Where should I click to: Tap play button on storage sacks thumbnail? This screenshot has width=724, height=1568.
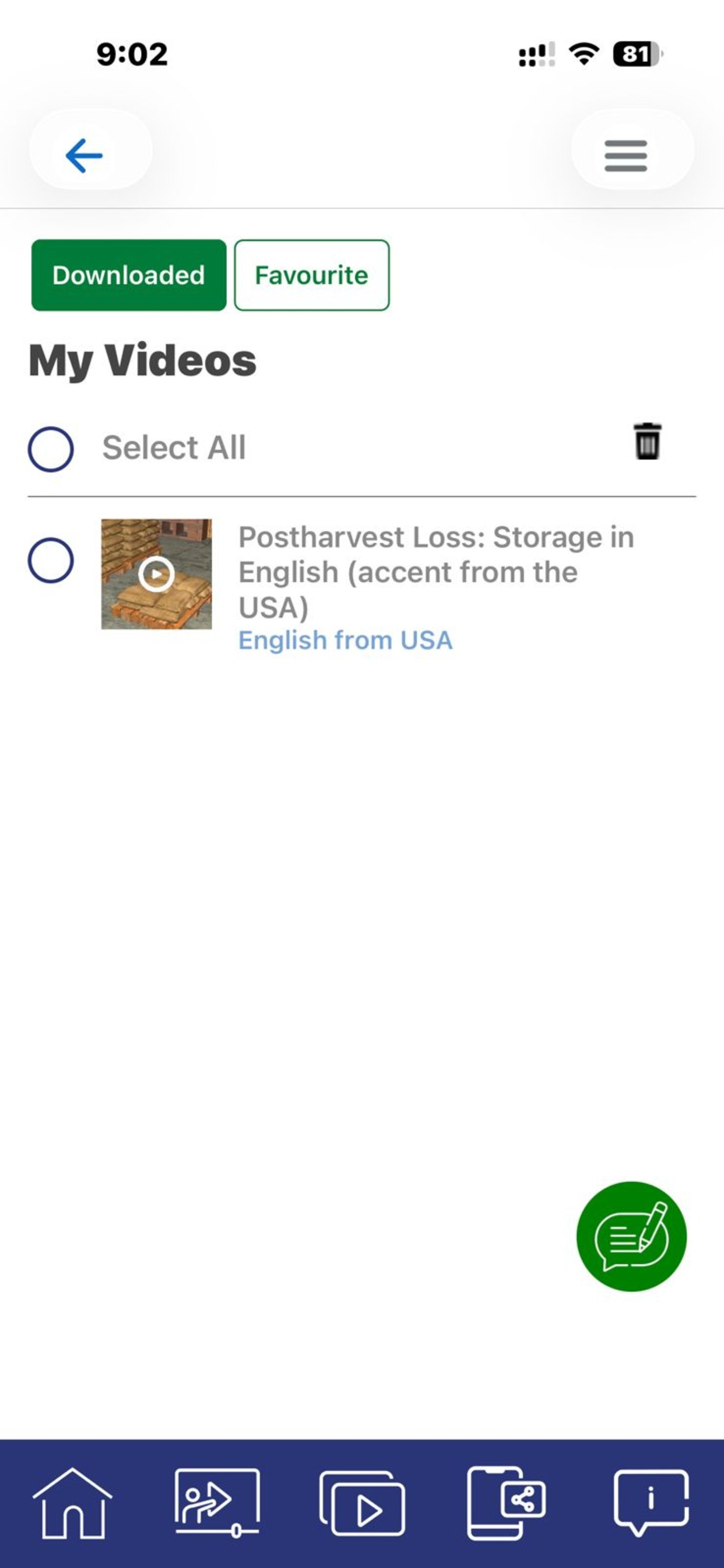156,574
